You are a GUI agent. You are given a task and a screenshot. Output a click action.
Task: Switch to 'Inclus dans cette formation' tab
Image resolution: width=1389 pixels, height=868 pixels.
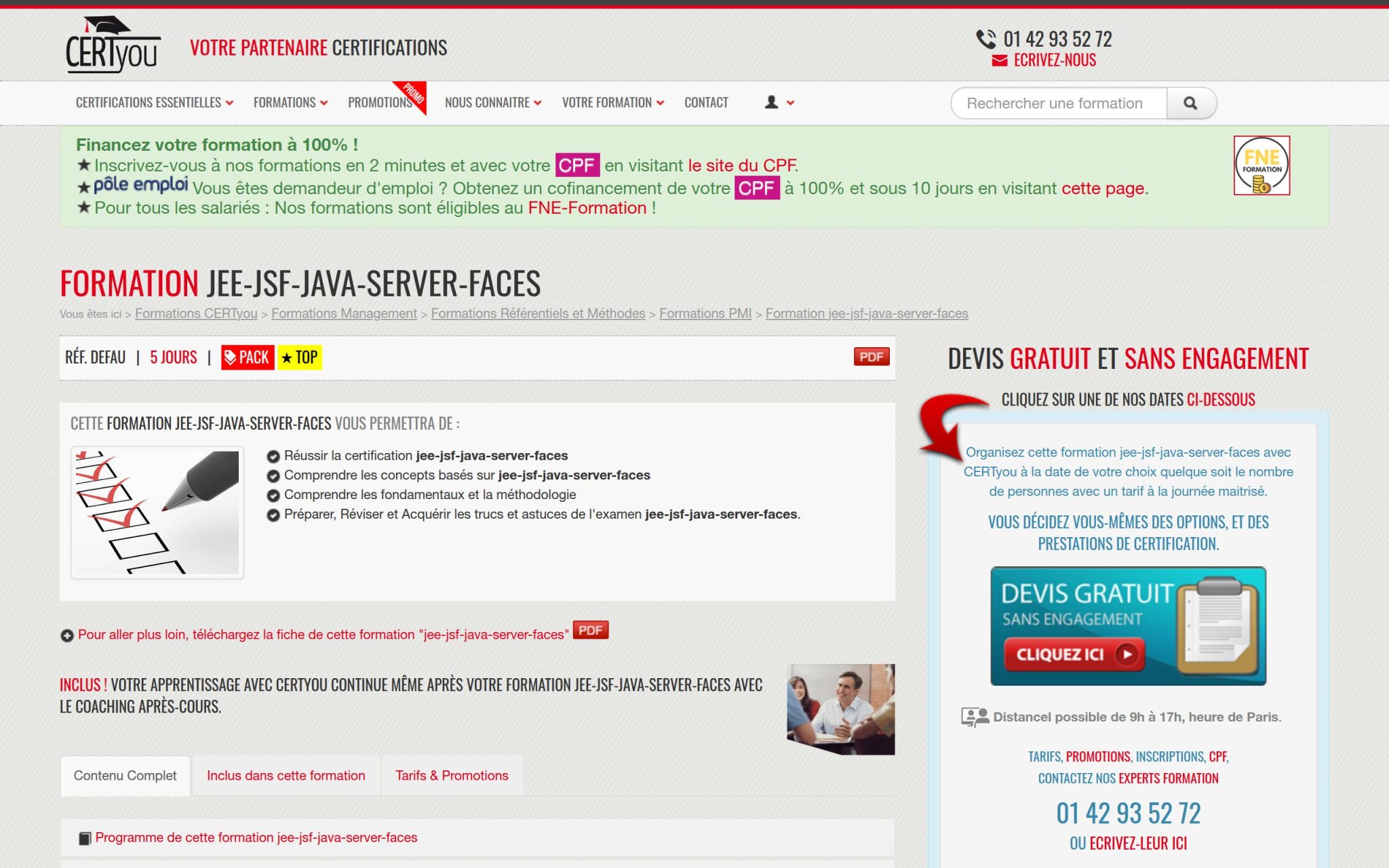coord(286,776)
